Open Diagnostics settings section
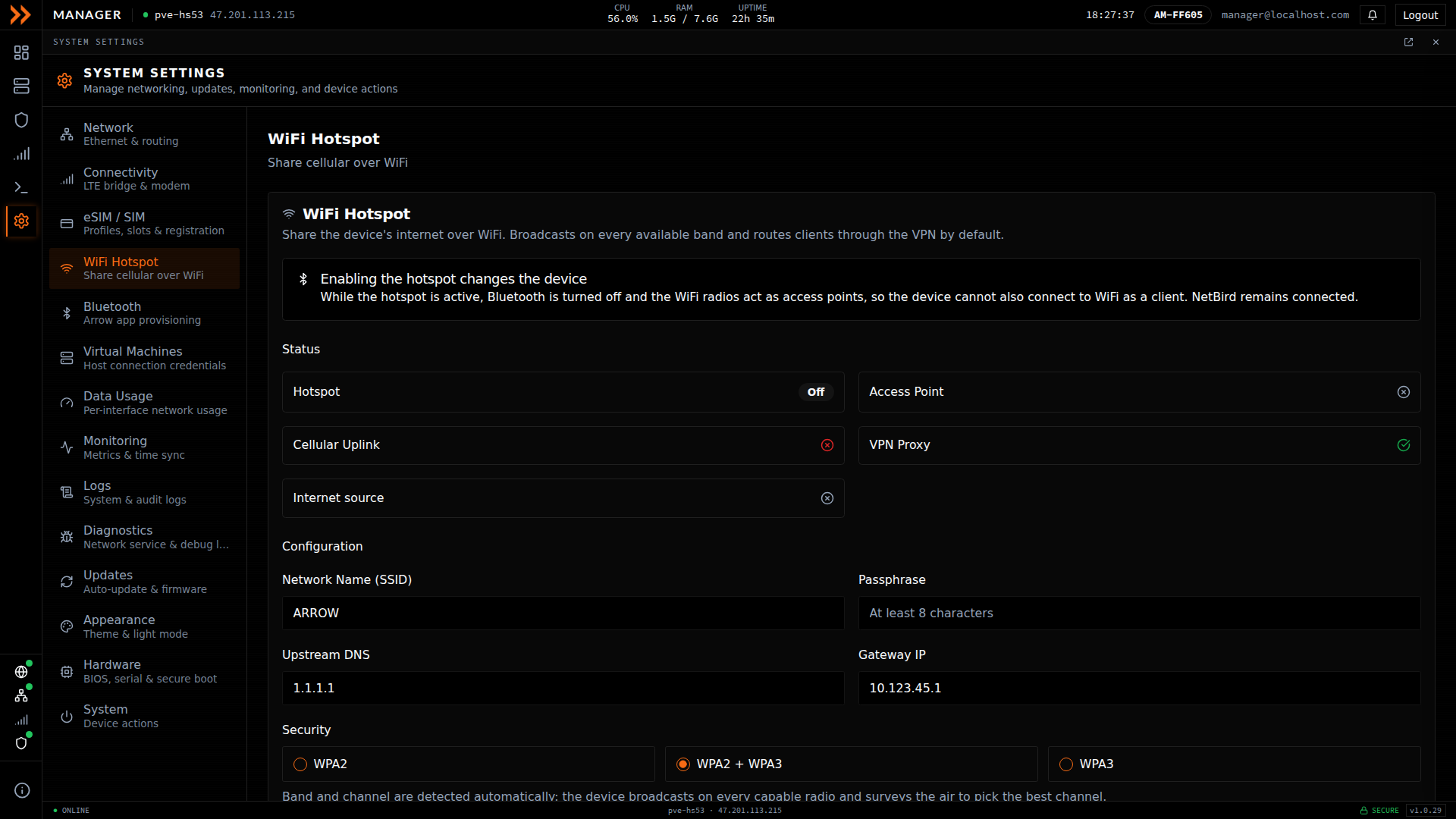This screenshot has height=819, width=1456. [144, 537]
